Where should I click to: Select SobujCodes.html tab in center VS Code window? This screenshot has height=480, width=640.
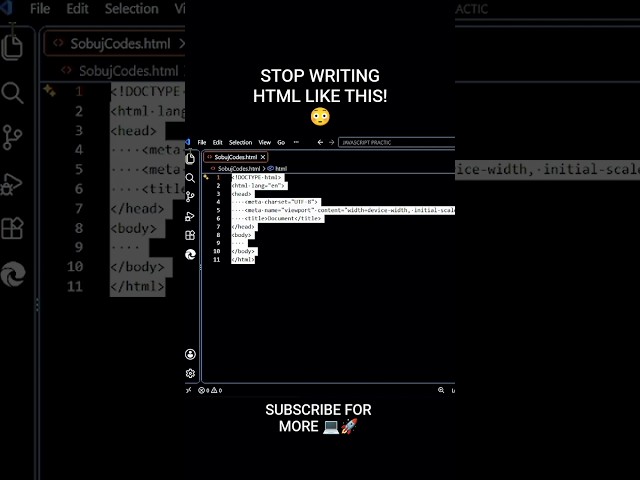pos(236,157)
